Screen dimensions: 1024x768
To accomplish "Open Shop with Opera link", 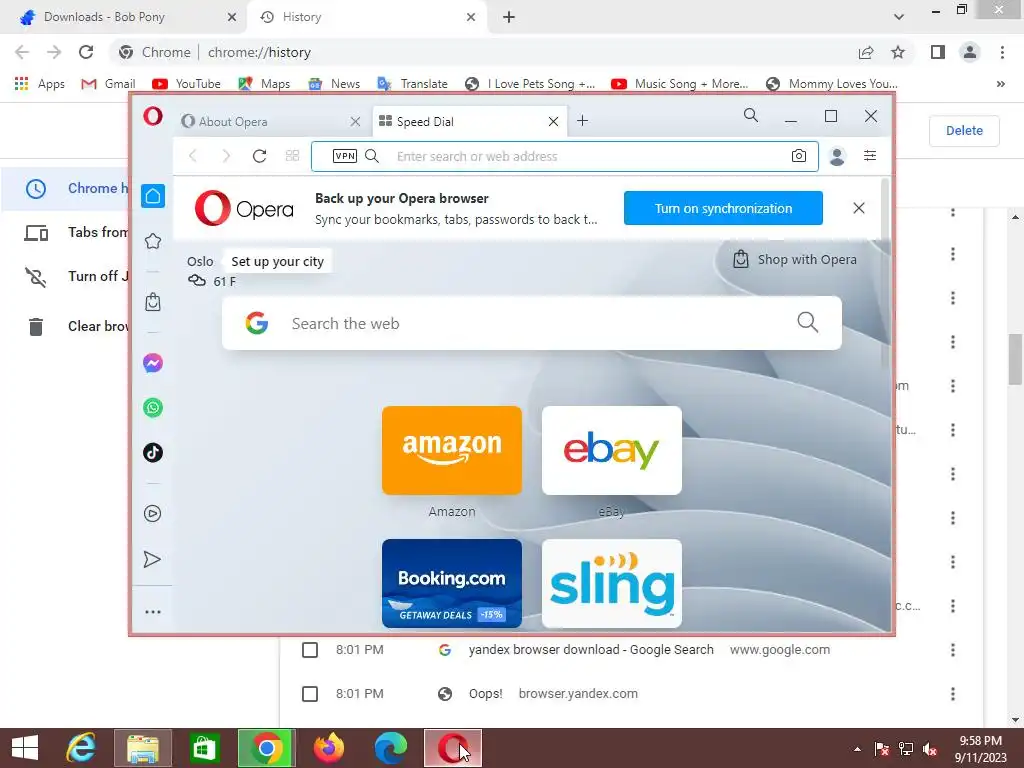I will click(795, 259).
